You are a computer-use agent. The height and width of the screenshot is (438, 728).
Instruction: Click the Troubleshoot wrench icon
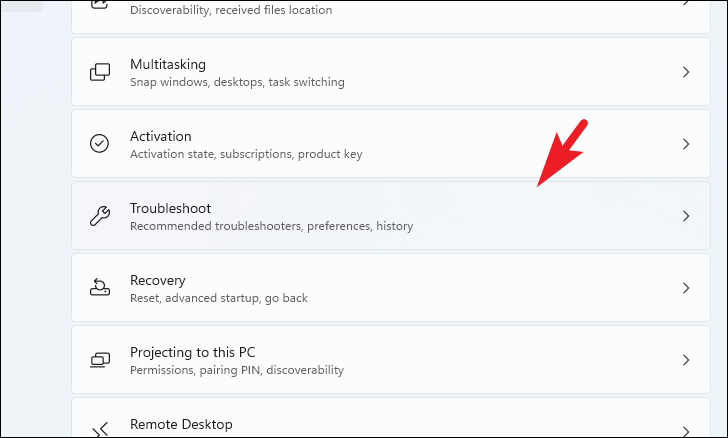click(100, 216)
